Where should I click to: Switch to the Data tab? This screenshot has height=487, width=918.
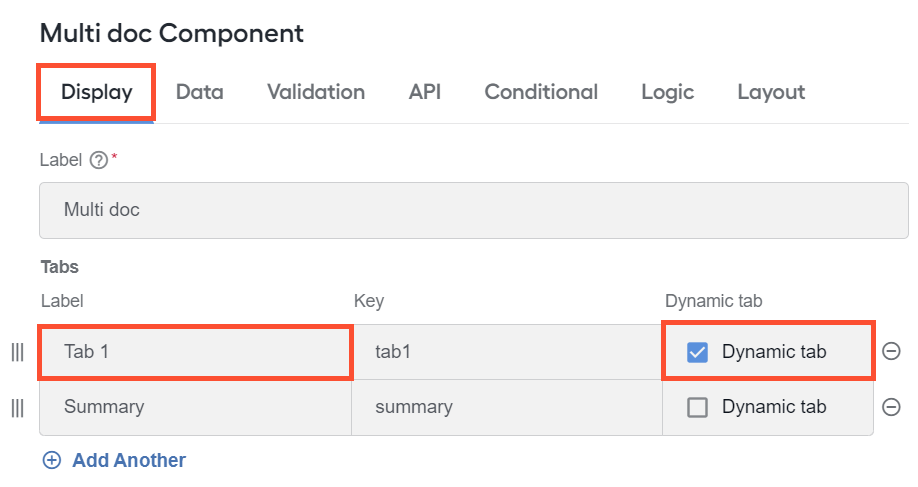pyautogui.click(x=200, y=92)
